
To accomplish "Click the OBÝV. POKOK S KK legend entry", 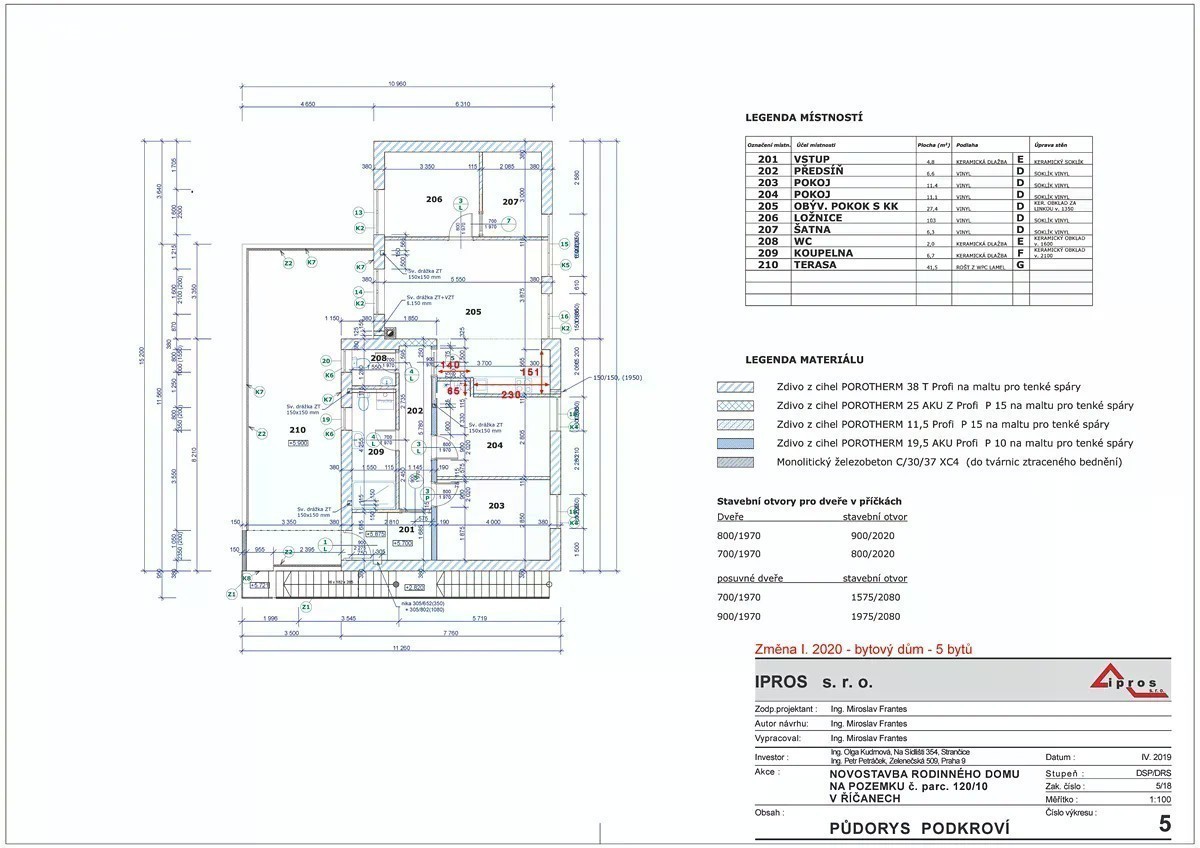I will [x=845, y=206].
